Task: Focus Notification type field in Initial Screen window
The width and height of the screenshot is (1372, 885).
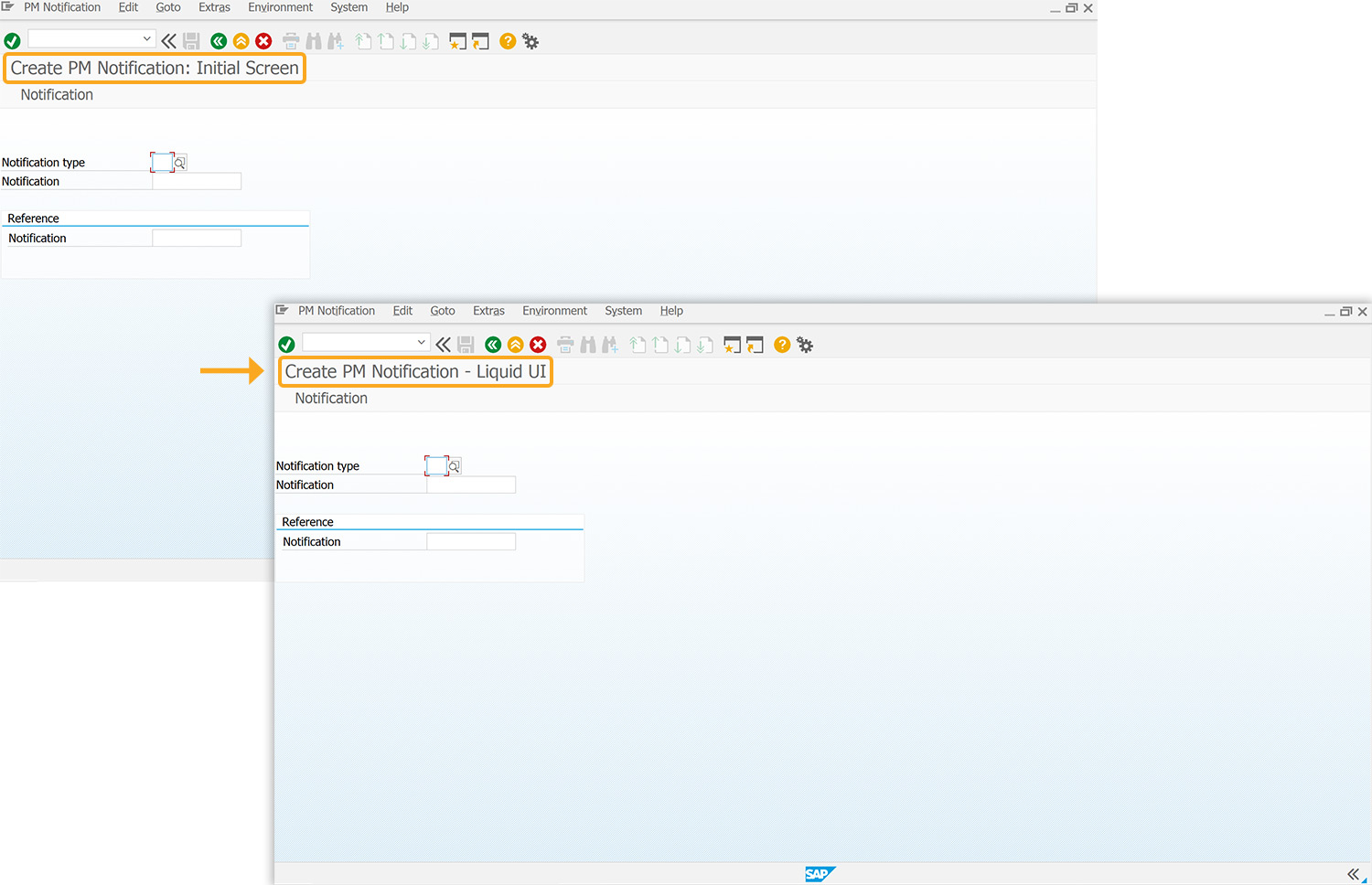Action: (162, 163)
